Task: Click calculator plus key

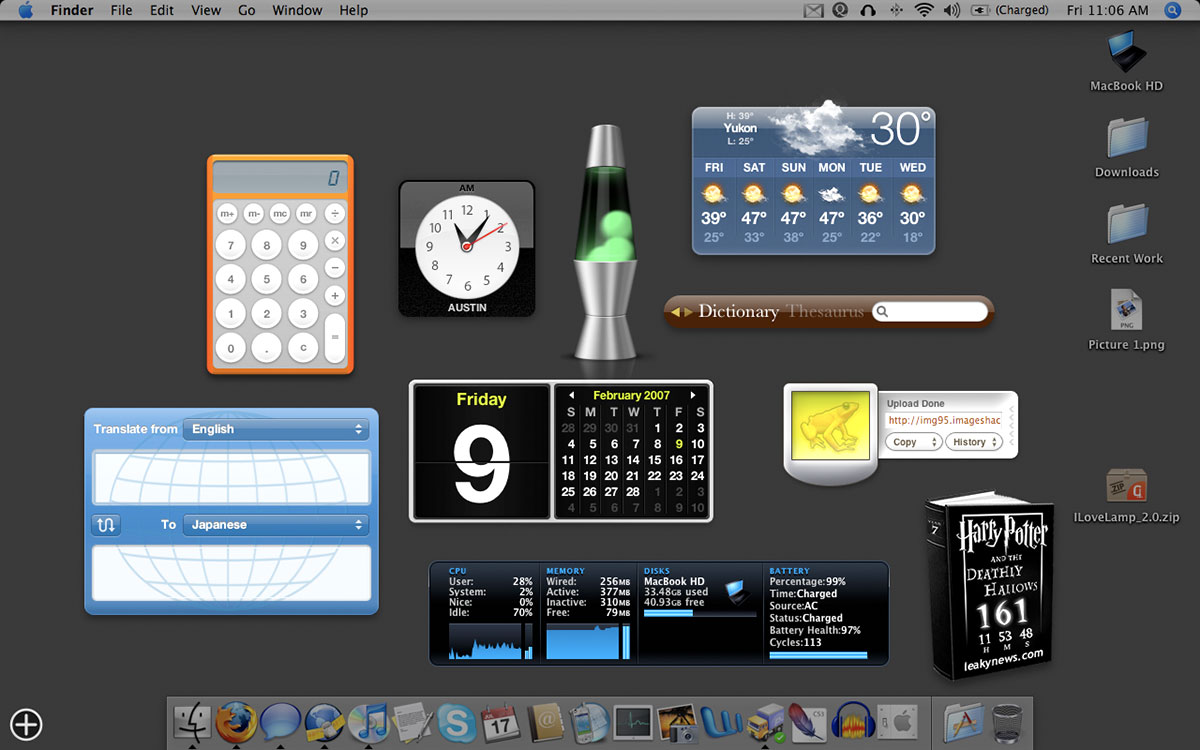Action: (x=335, y=295)
